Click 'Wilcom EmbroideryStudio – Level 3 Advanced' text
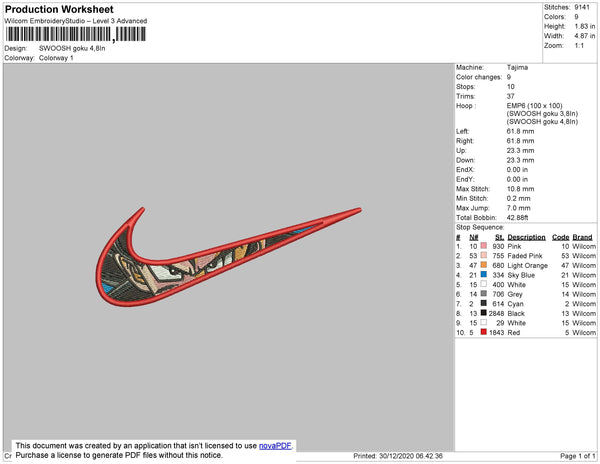Screen dimensions: 600x464 (x=76, y=21)
